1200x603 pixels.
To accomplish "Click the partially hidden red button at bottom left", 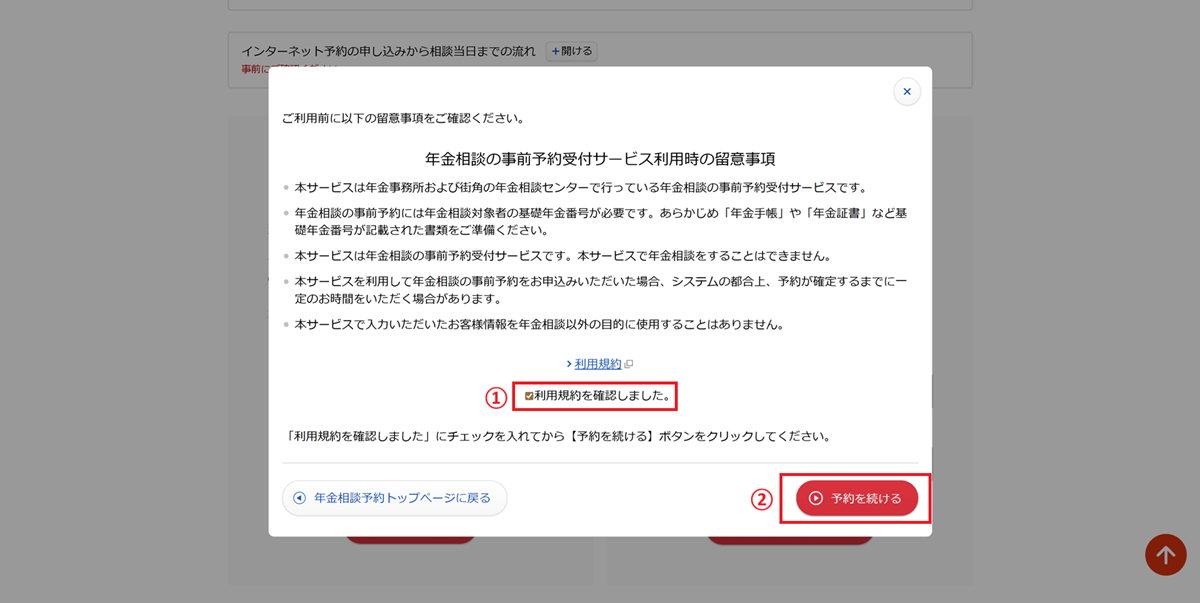I will (410, 540).
